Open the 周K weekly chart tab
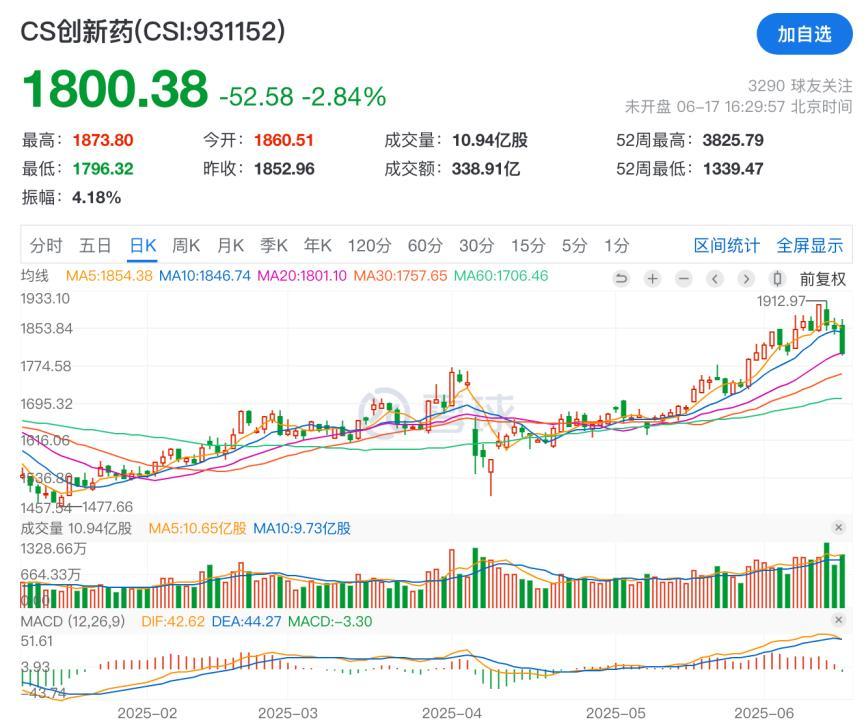 pos(186,245)
